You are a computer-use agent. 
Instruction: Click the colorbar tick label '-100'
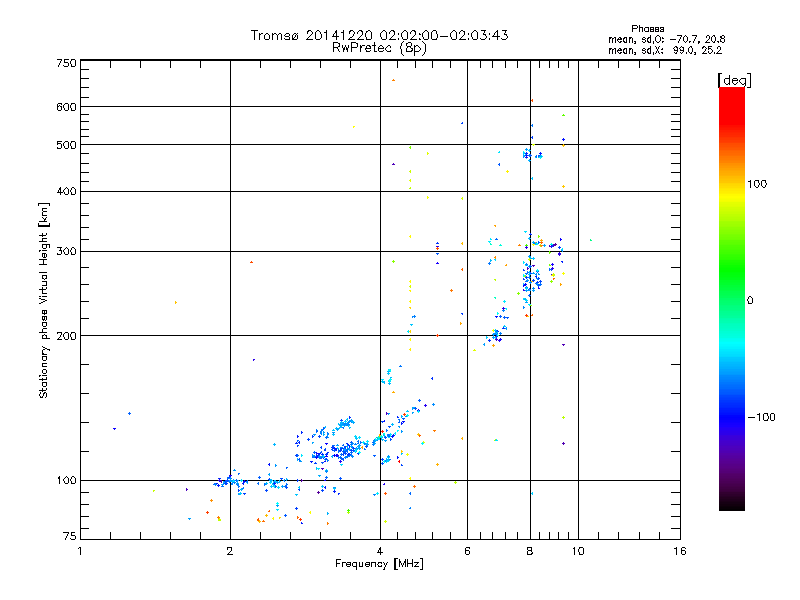click(761, 417)
